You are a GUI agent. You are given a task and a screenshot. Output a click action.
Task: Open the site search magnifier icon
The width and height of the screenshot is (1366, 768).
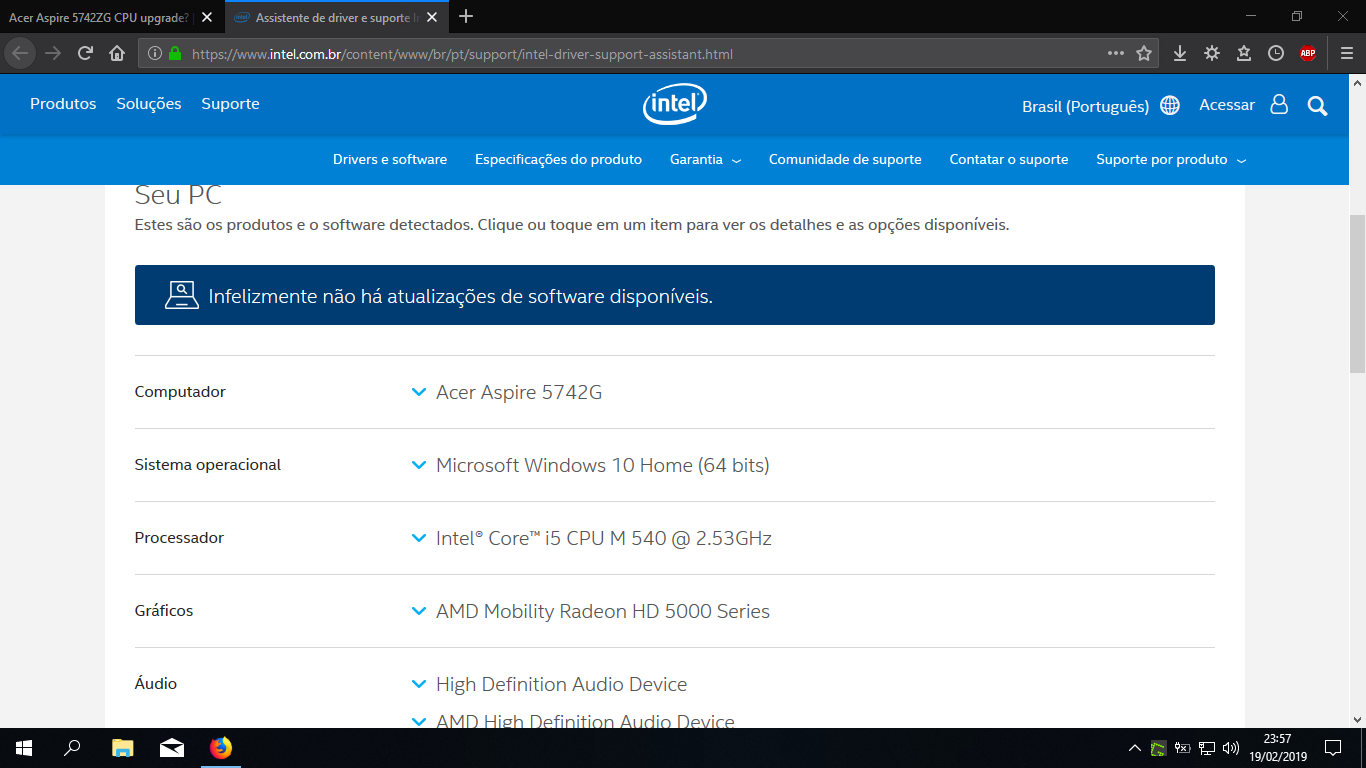point(1317,105)
